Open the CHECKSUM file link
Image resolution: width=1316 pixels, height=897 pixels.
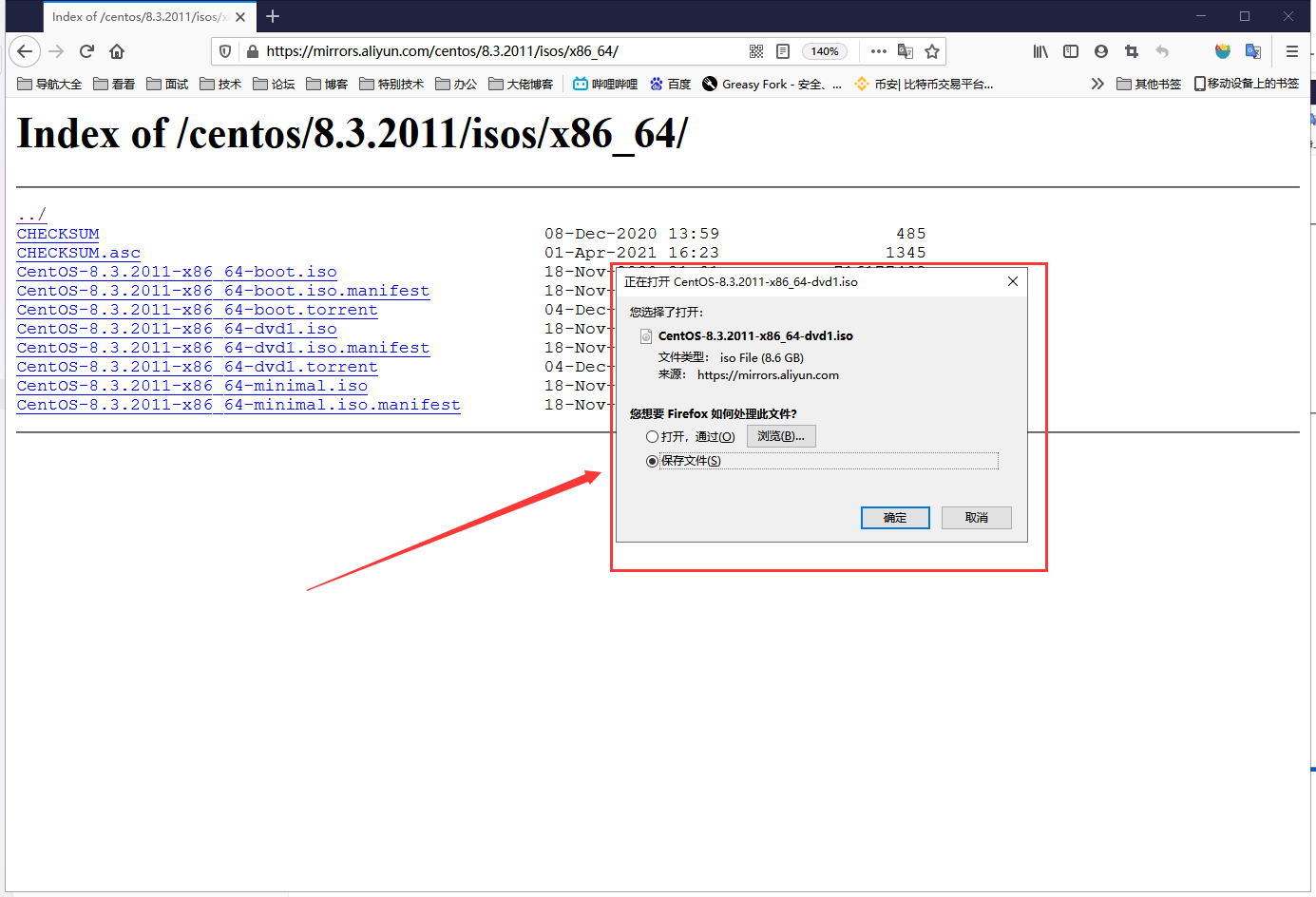pos(58,234)
